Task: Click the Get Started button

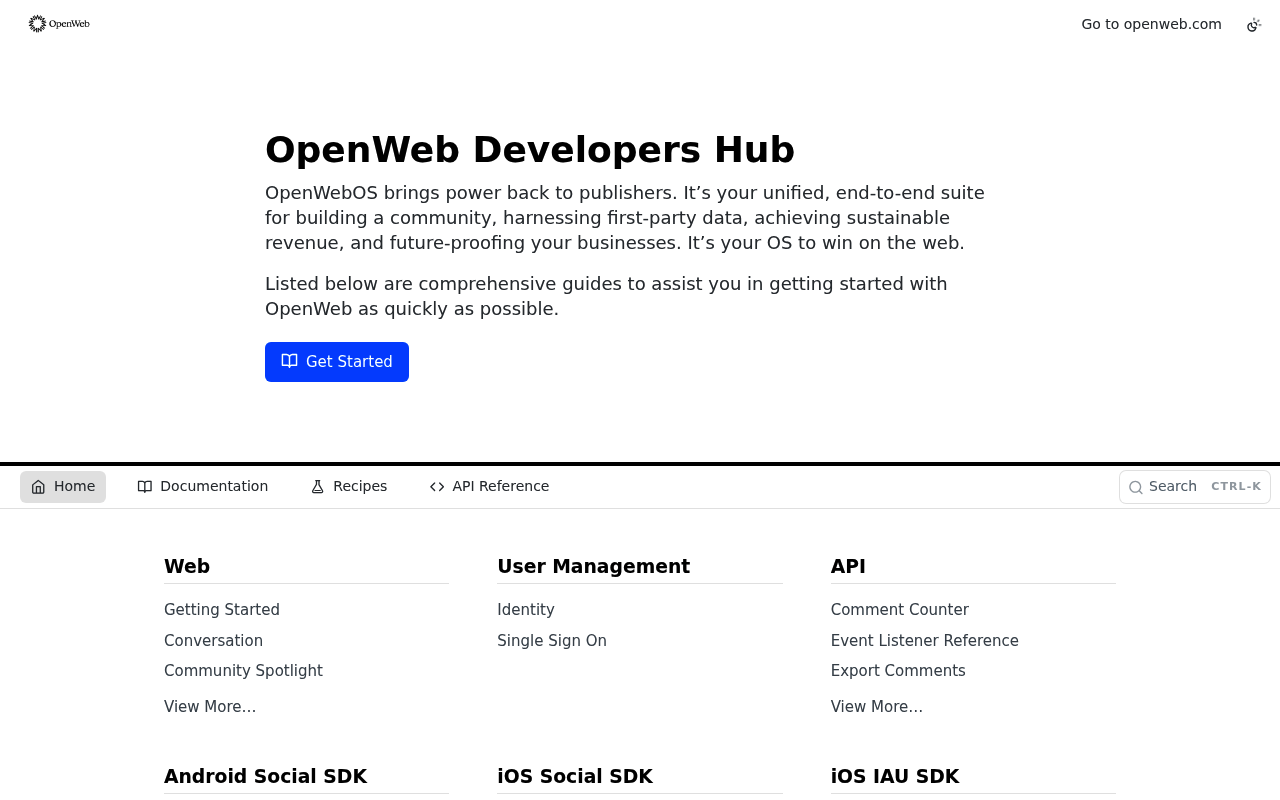Action: (x=337, y=362)
